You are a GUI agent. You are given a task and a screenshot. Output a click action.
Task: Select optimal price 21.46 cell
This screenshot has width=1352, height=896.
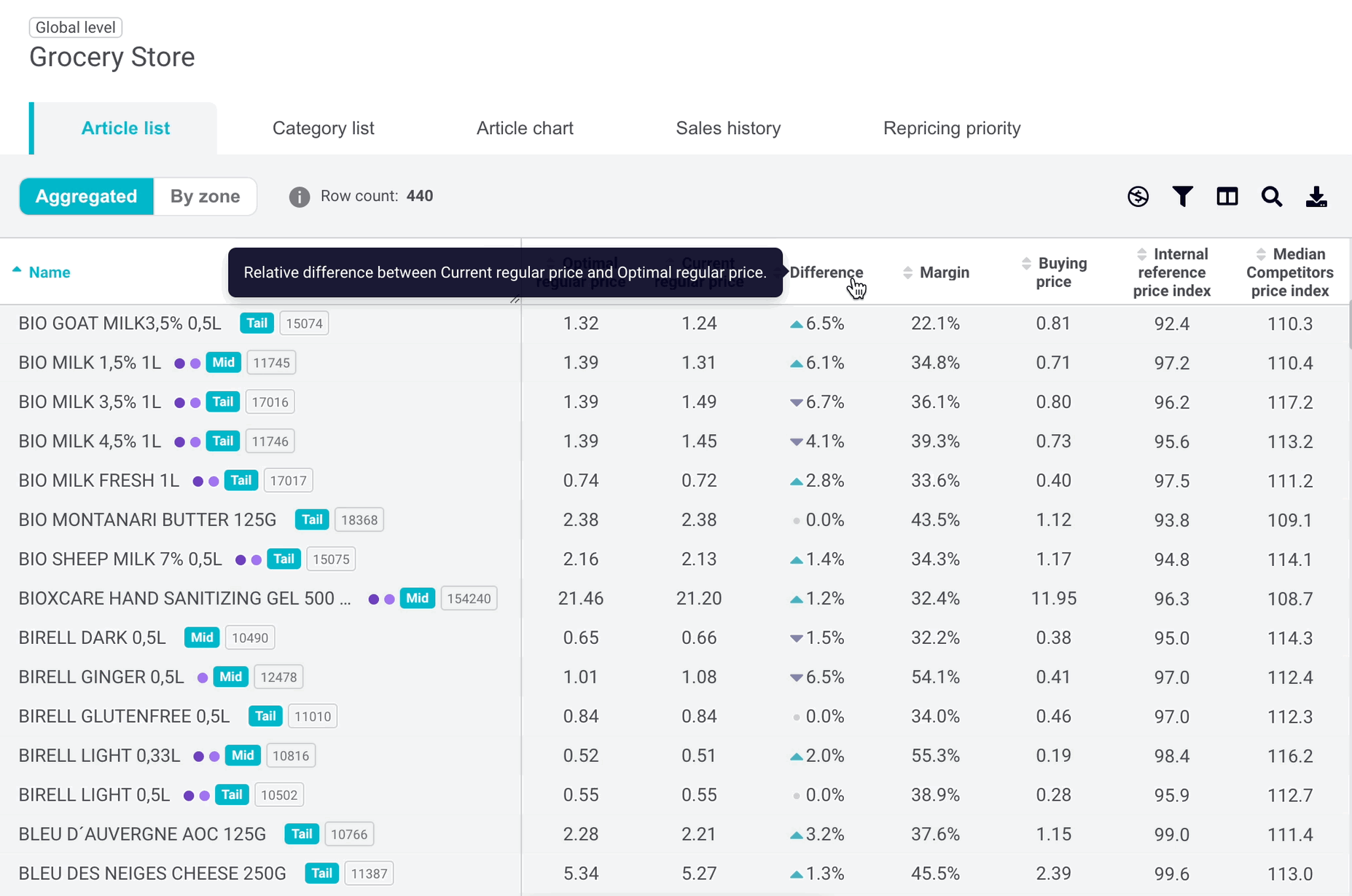(x=581, y=599)
